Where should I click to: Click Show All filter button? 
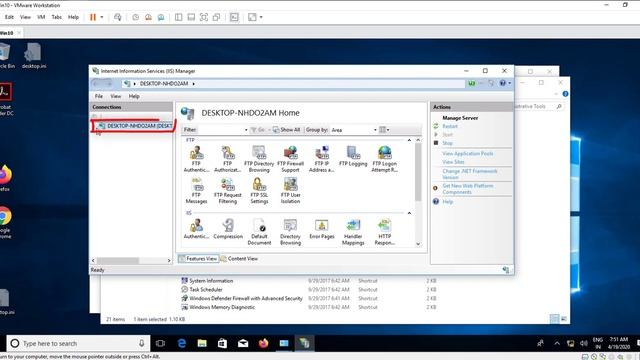(287, 130)
